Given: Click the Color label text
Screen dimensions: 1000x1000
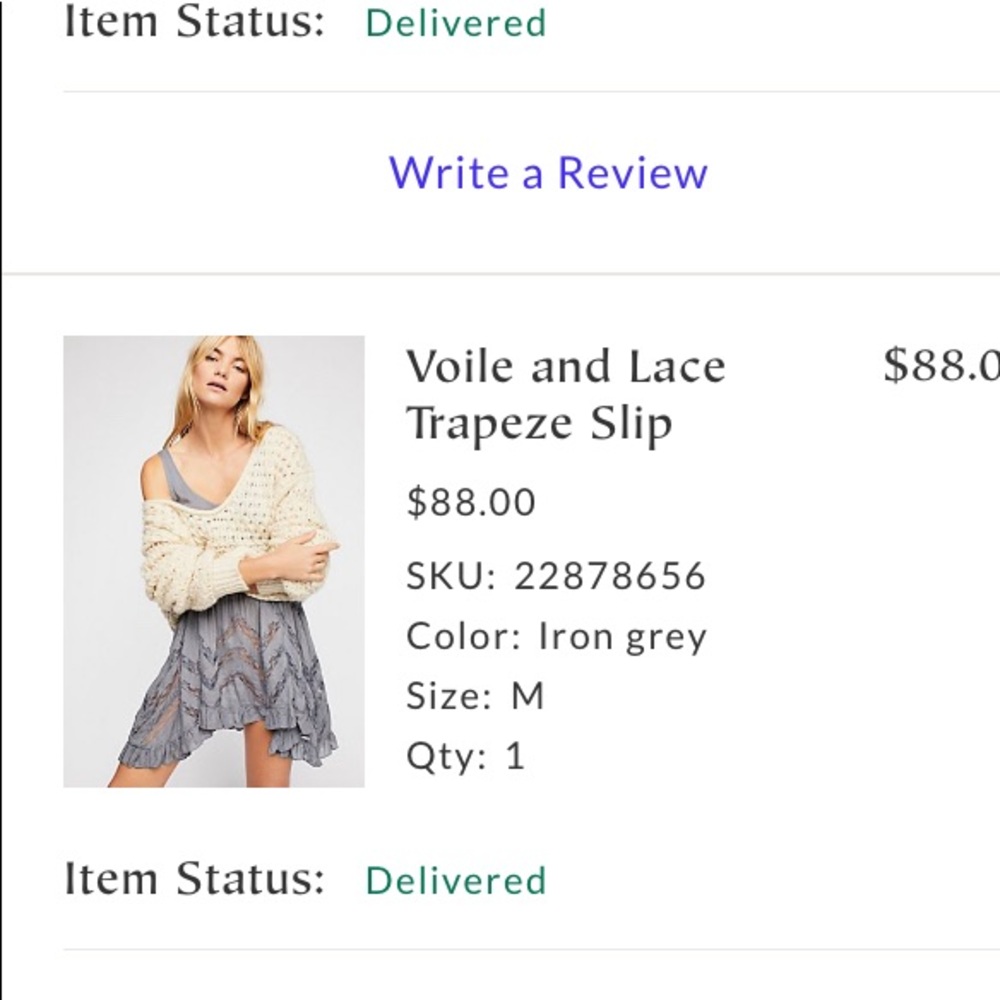Looking at the screenshot, I should 459,634.
